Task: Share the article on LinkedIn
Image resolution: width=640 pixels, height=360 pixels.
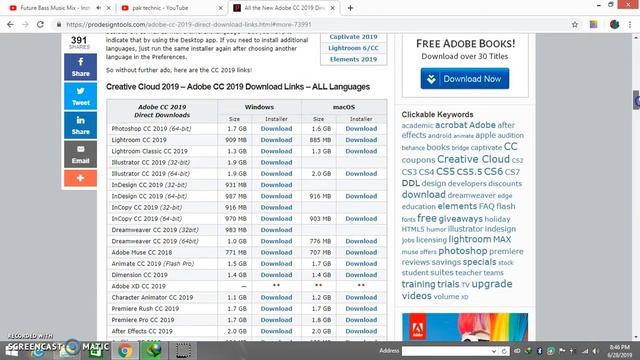Action: [x=80, y=125]
